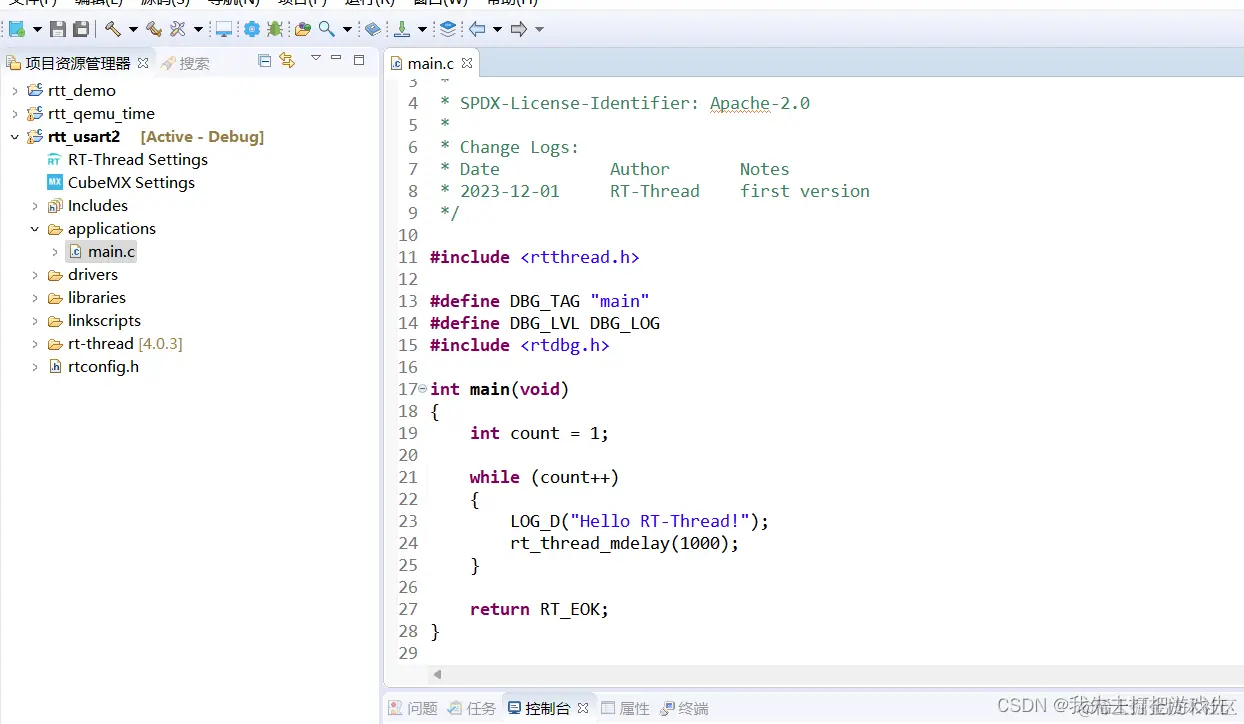Click Collapse All icon in project explorer
Screen dimensions: 1244x724
coord(264,61)
